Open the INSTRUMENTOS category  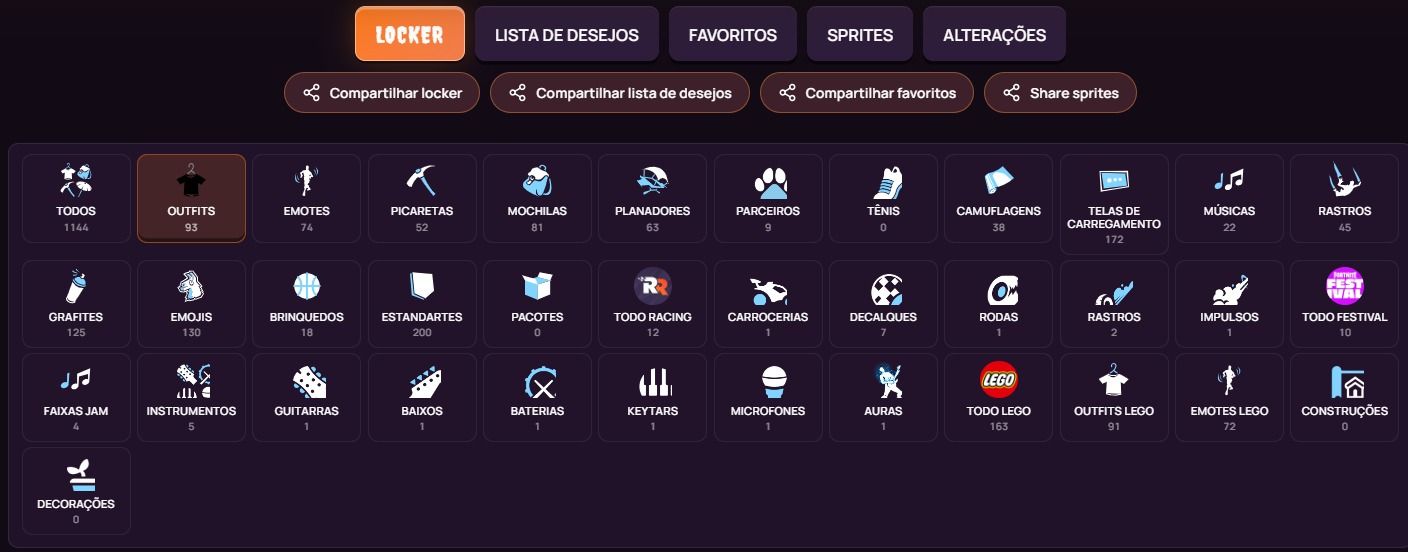pyautogui.click(x=191, y=397)
